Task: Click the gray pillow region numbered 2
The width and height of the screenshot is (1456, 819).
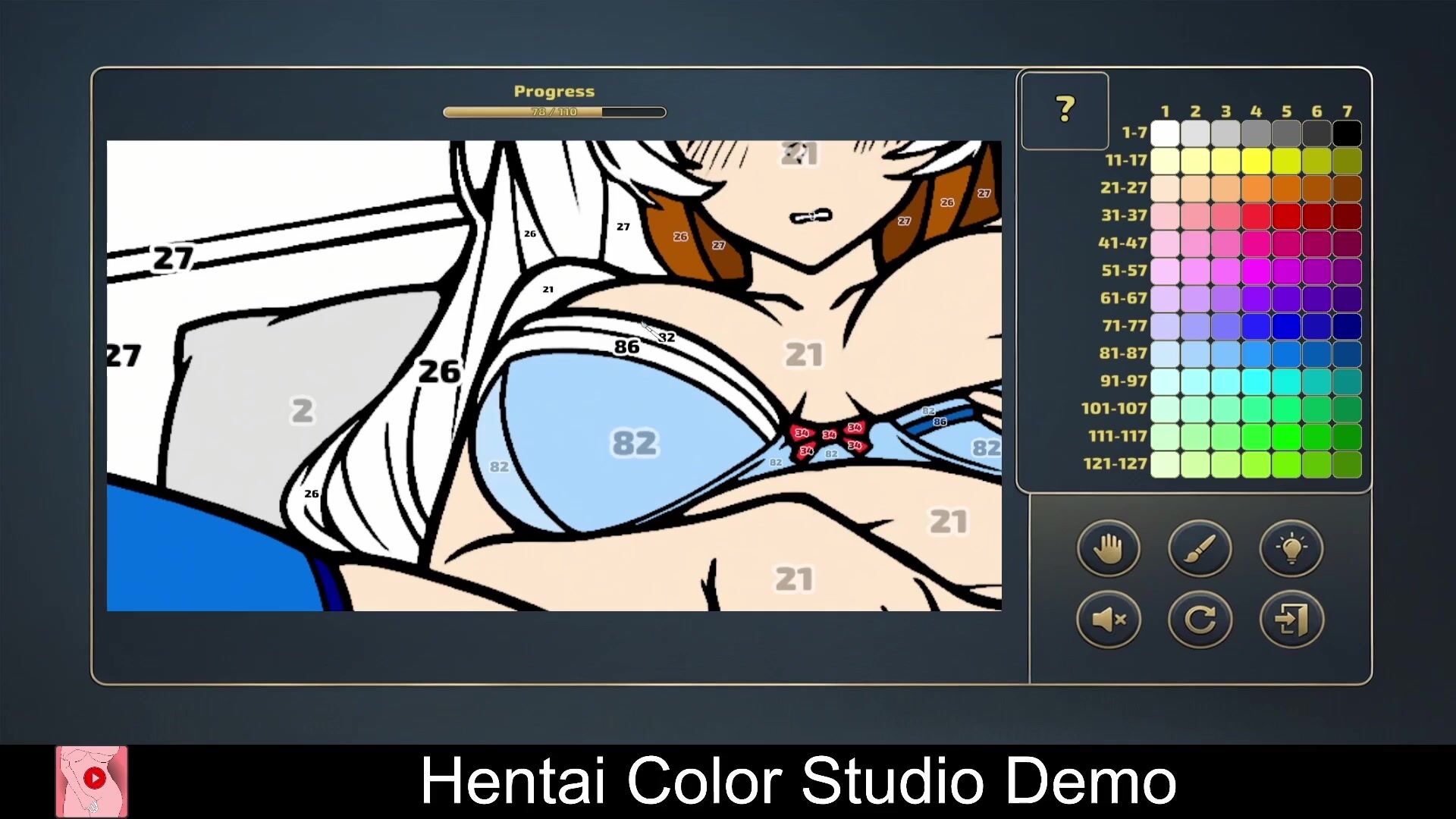Action: coord(302,411)
